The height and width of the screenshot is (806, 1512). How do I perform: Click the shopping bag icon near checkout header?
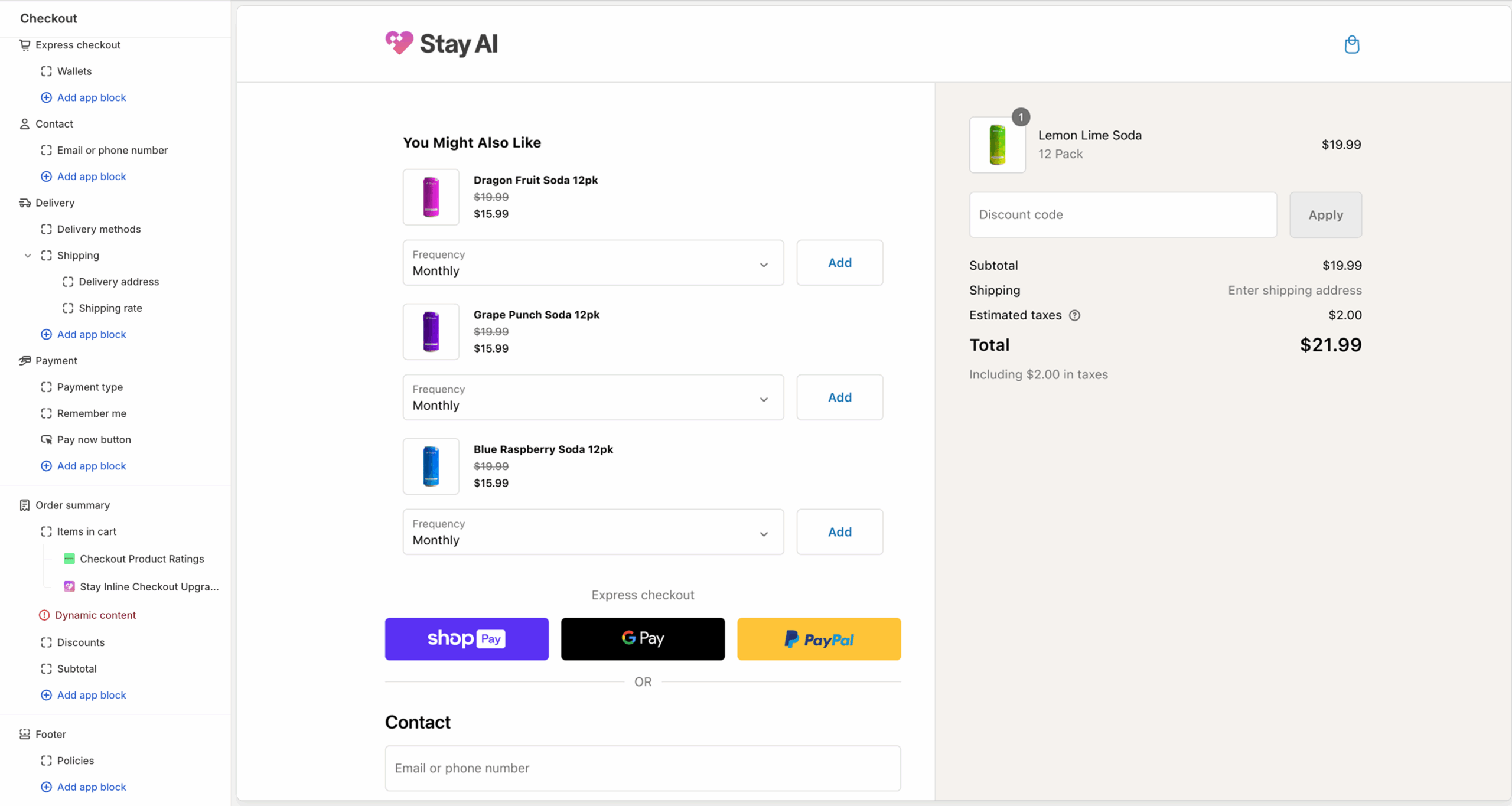[1352, 44]
